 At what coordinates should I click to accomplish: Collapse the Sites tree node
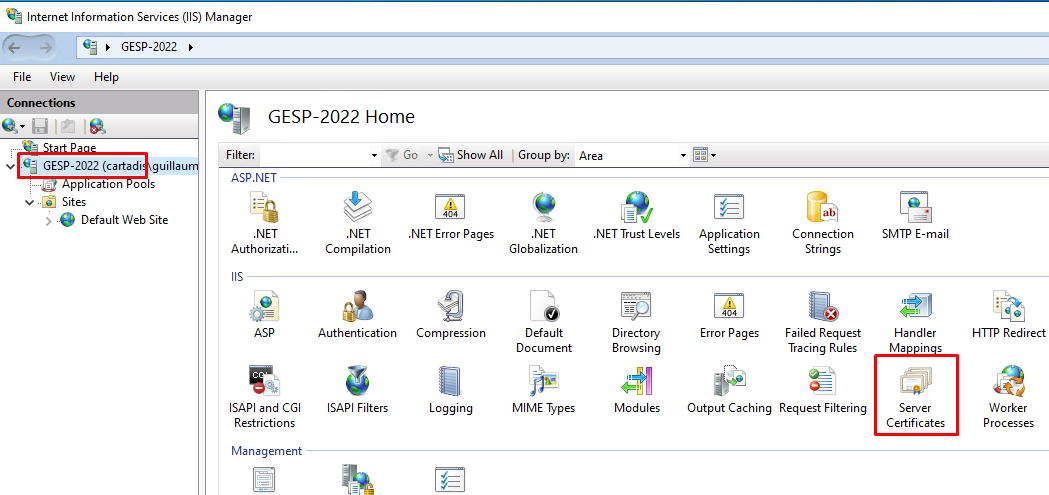click(29, 201)
